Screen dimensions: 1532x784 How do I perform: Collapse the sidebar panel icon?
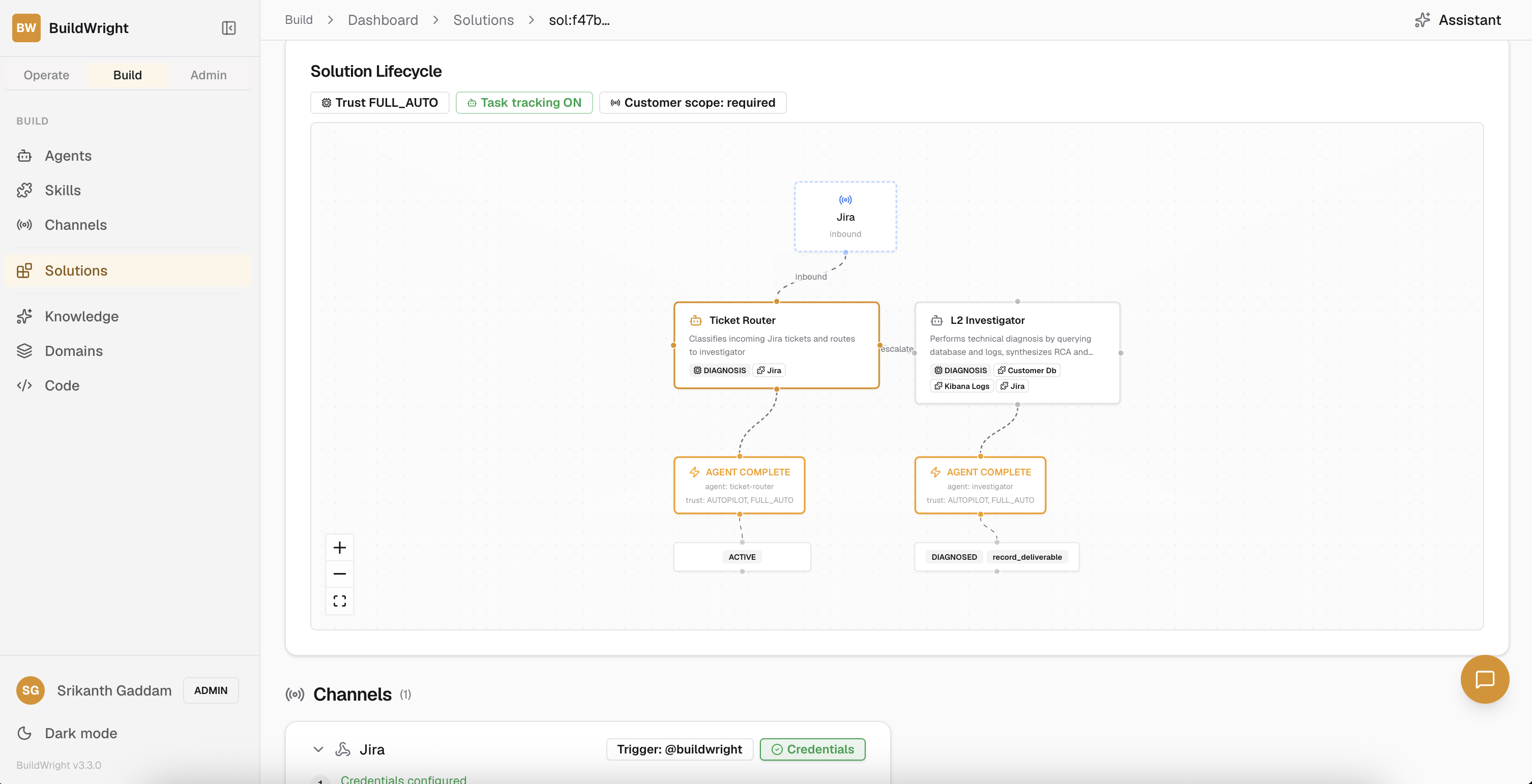(x=229, y=28)
